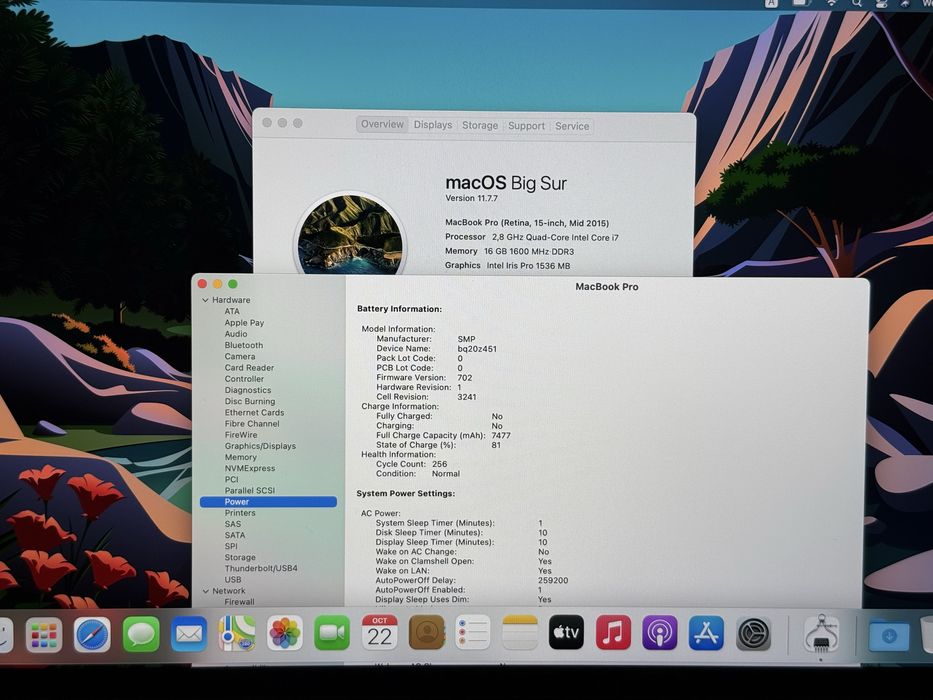Switch to the Displays tab
This screenshot has height=700, width=933.
click(433, 125)
